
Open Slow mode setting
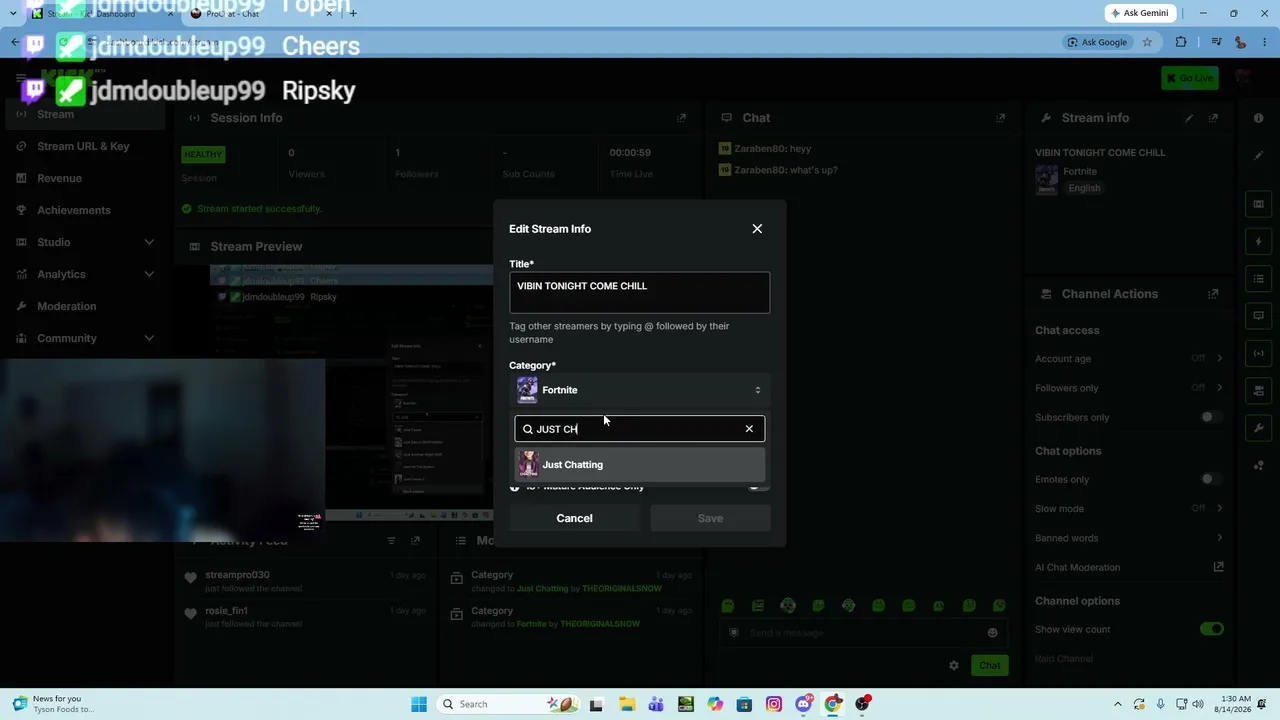click(x=1129, y=509)
